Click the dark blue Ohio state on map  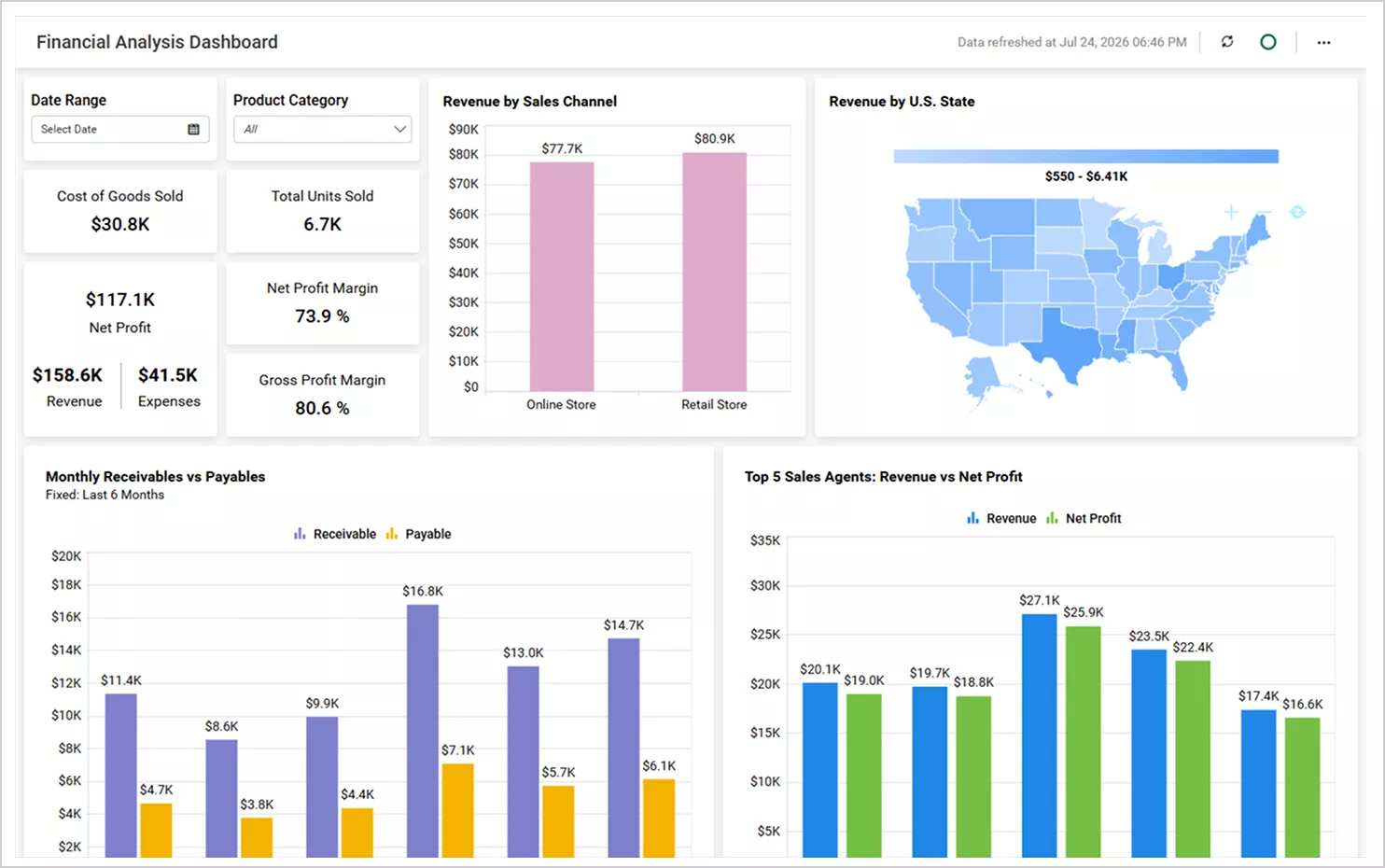click(1170, 277)
